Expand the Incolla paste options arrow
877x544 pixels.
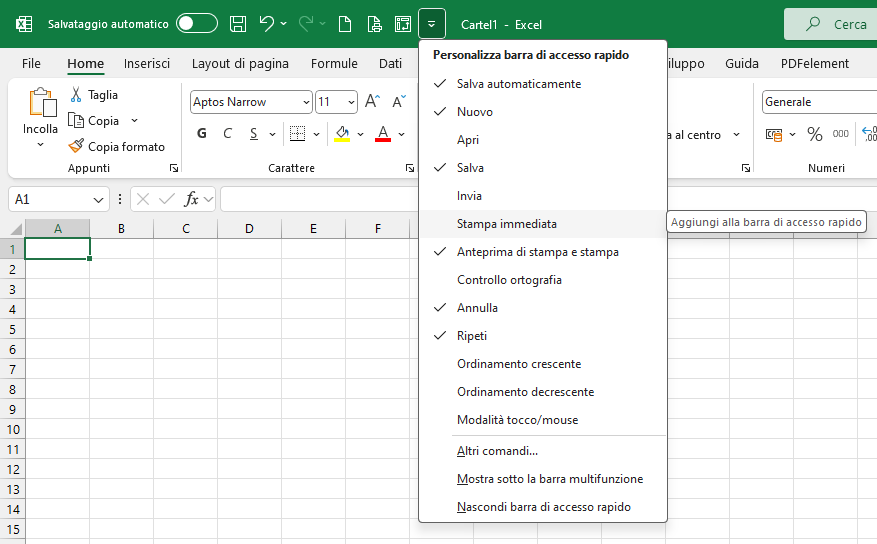point(40,145)
